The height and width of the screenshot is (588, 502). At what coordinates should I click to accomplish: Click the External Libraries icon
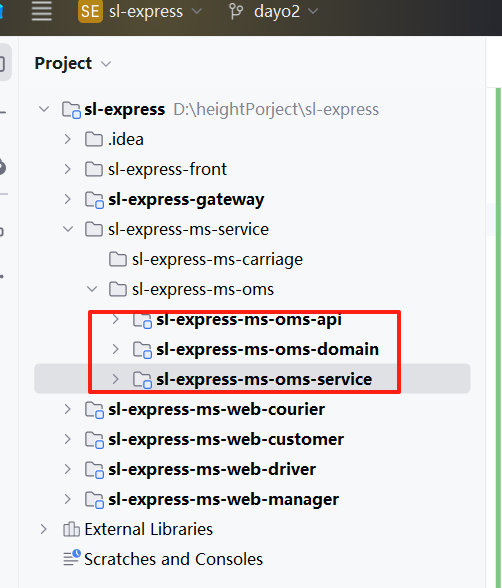coord(71,529)
